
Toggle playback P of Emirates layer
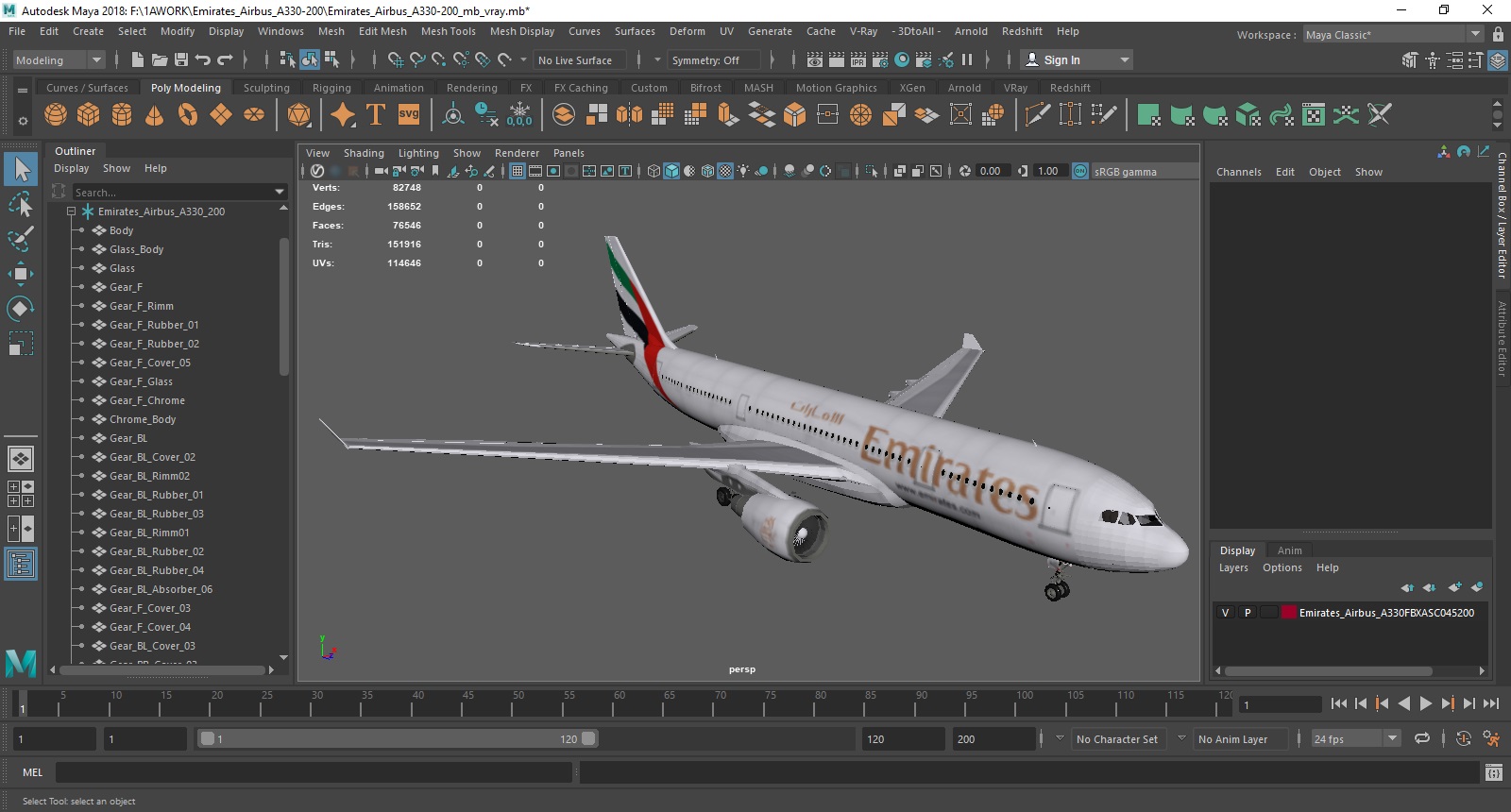pos(1248,613)
